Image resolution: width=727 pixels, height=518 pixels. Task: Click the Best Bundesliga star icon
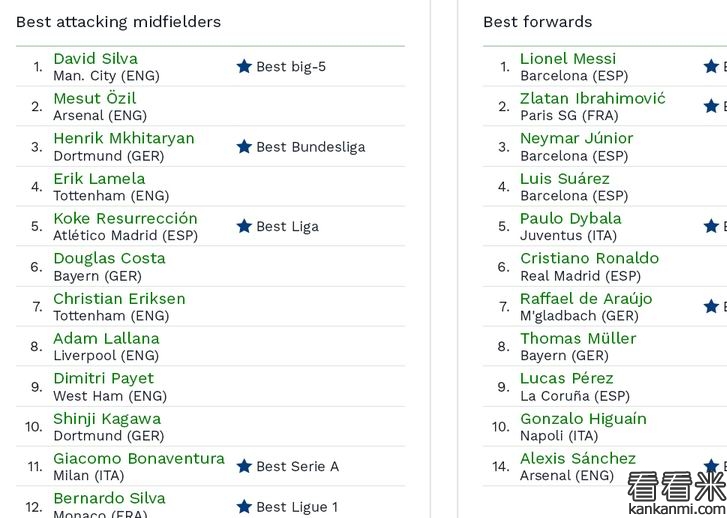(244, 146)
